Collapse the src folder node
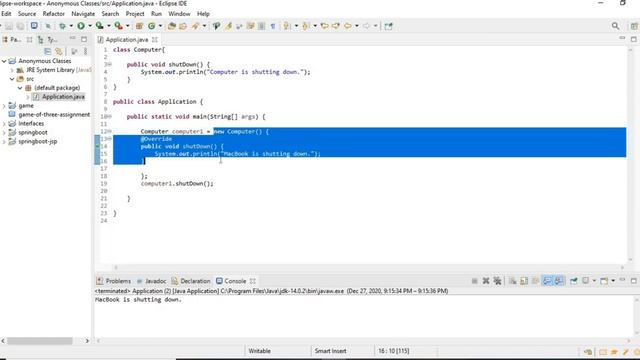This screenshot has height=360, width=640. [12, 79]
